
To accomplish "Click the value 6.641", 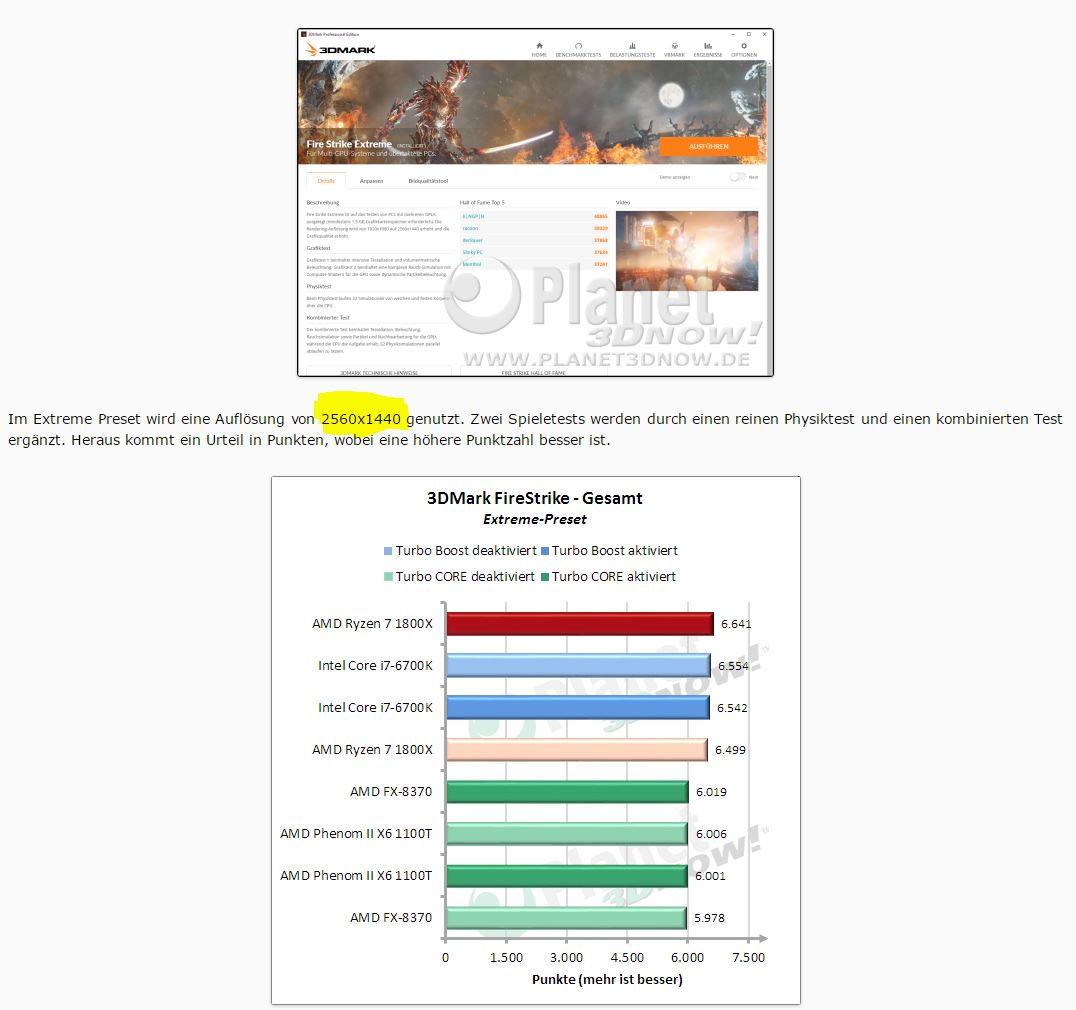I will pos(736,624).
